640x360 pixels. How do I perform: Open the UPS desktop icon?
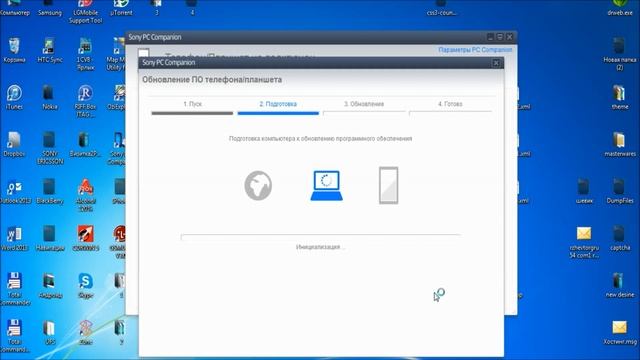tap(50, 333)
